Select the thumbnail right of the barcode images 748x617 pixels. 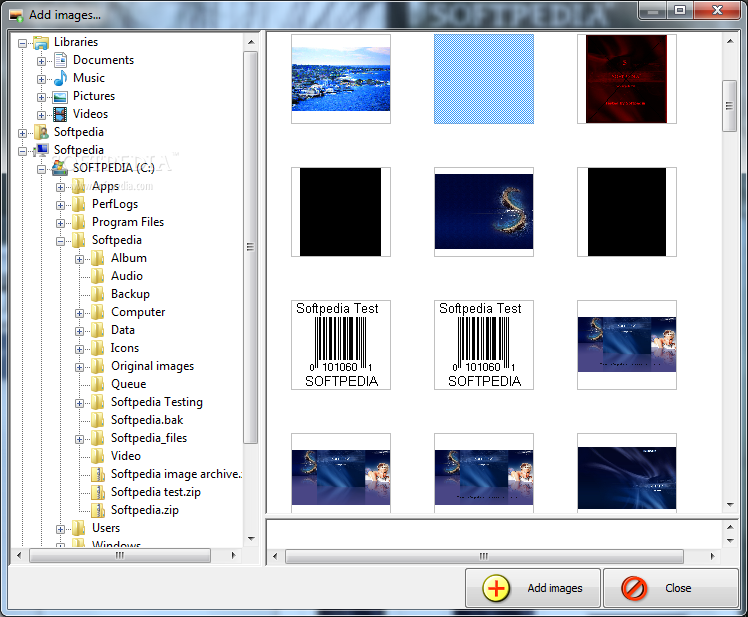point(626,345)
